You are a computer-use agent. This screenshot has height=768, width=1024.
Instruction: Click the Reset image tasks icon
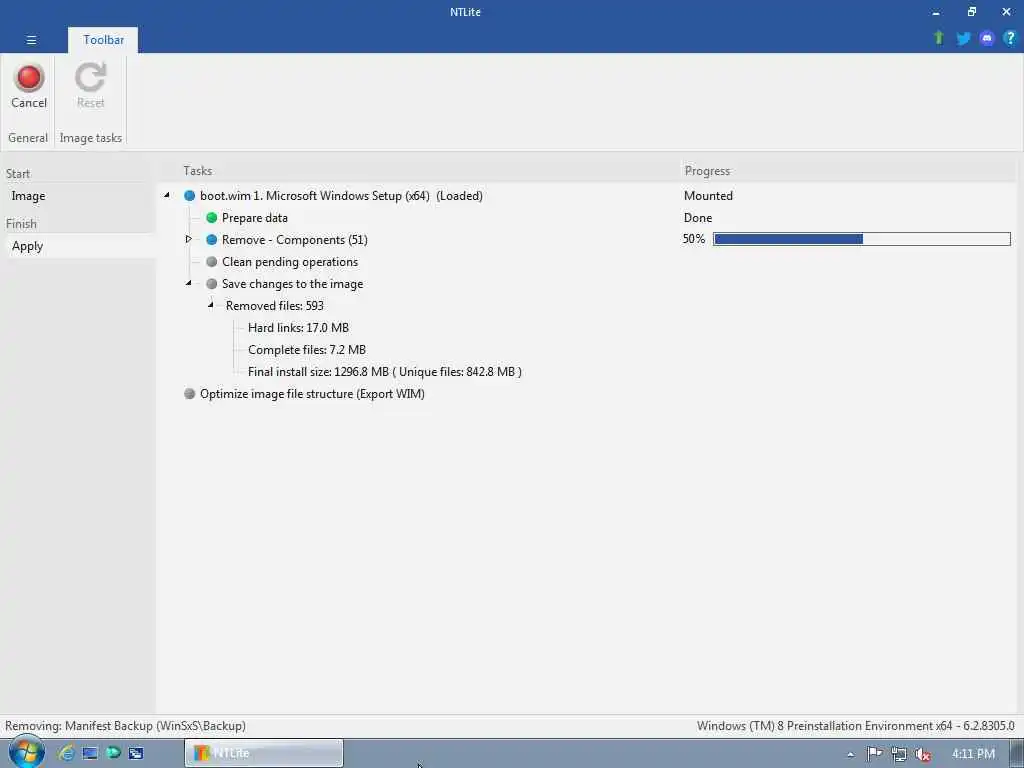[x=90, y=86]
